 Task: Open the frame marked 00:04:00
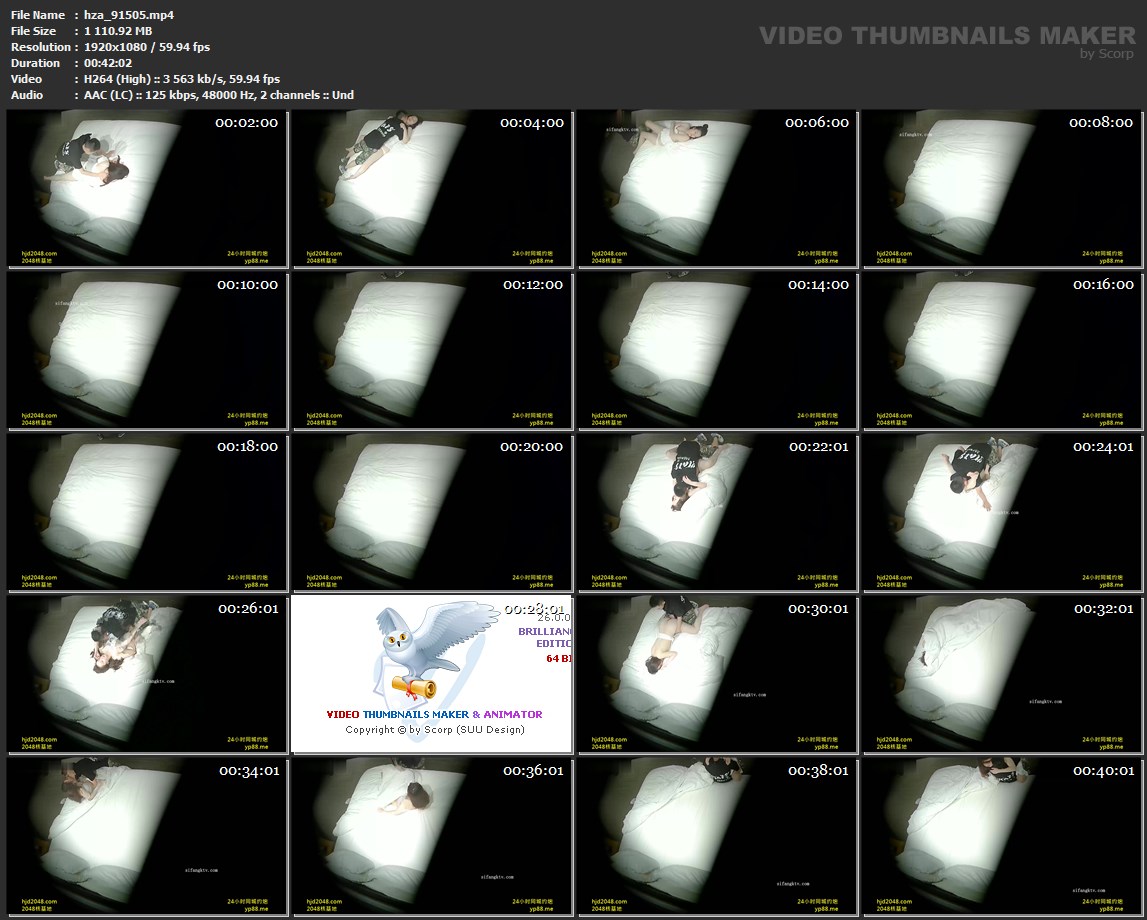(432, 188)
